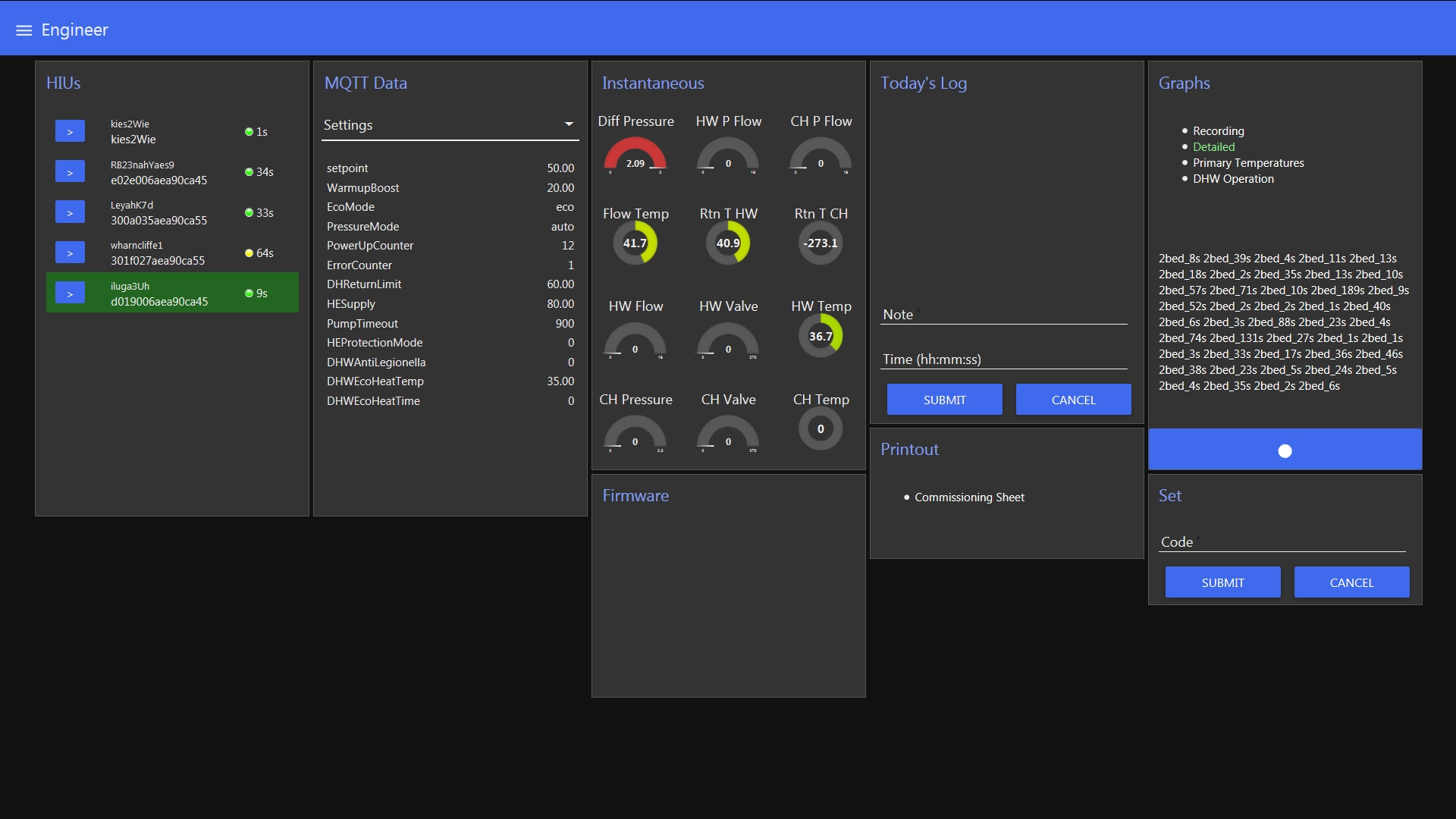Select the Recording graph option
The width and height of the screenshot is (1456, 819).
pos(1218,130)
